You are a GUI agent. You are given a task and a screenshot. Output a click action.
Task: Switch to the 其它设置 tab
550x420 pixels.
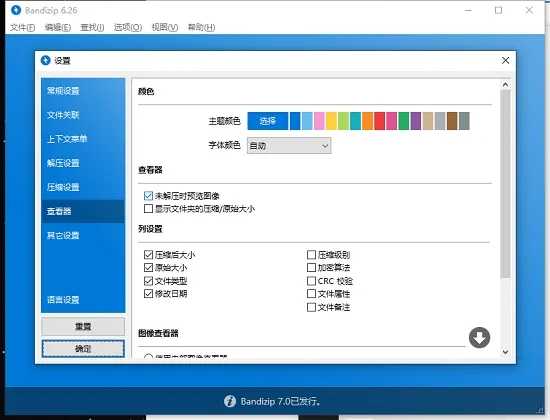[x=83, y=235]
